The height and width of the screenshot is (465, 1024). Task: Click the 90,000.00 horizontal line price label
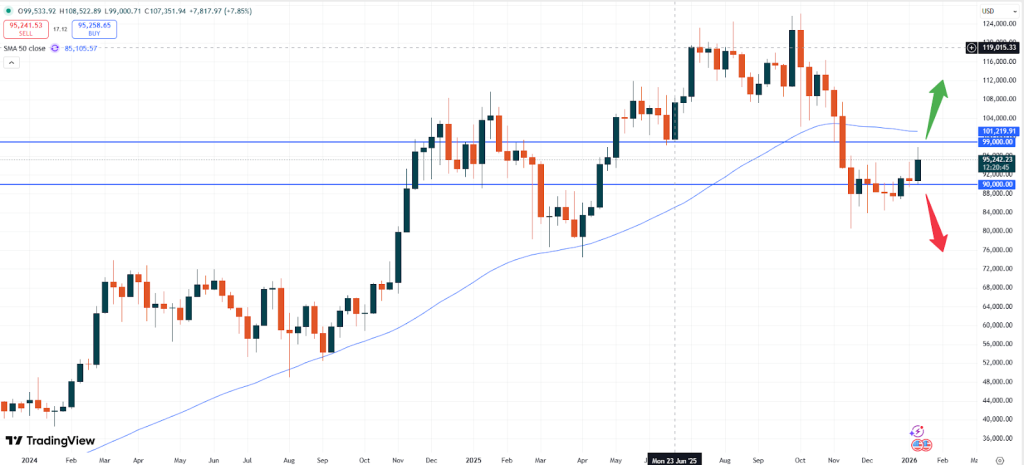(x=997, y=184)
